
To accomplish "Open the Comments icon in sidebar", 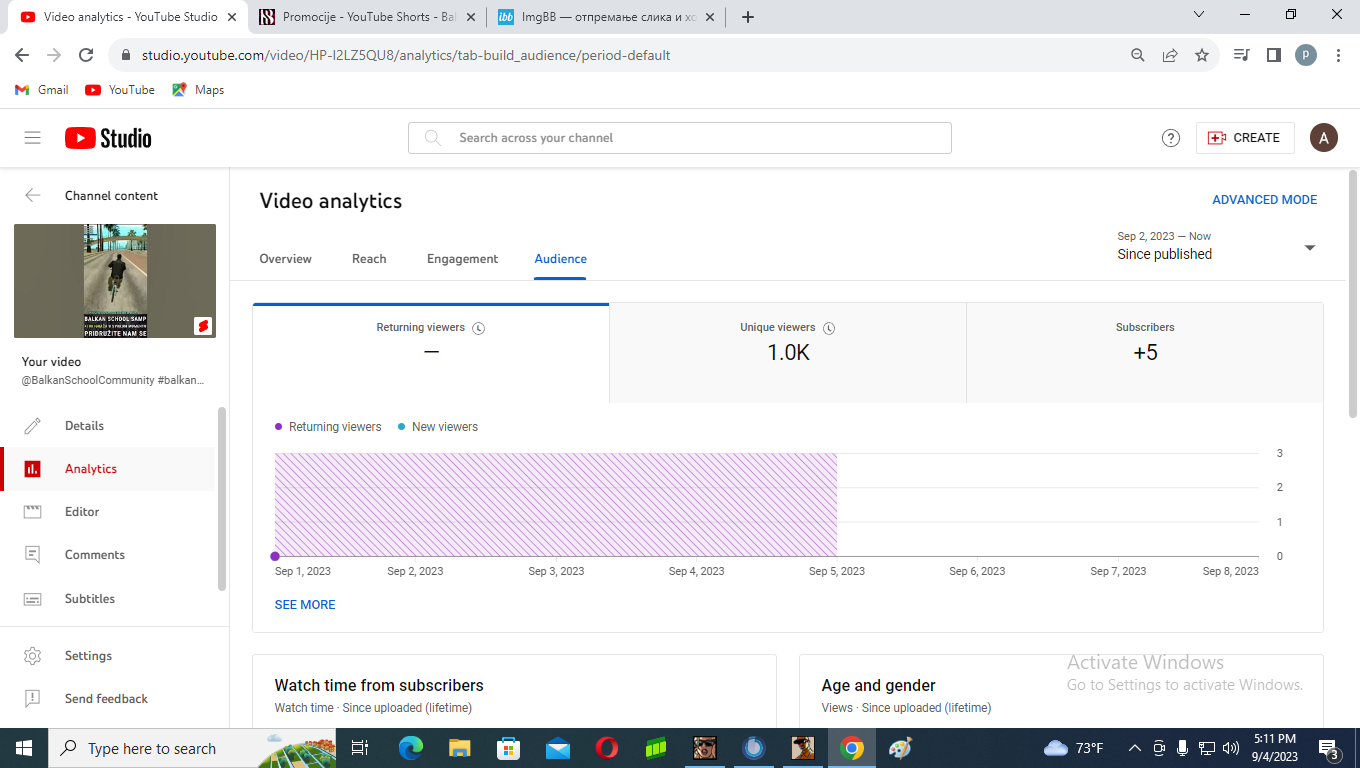I will click(x=33, y=555).
